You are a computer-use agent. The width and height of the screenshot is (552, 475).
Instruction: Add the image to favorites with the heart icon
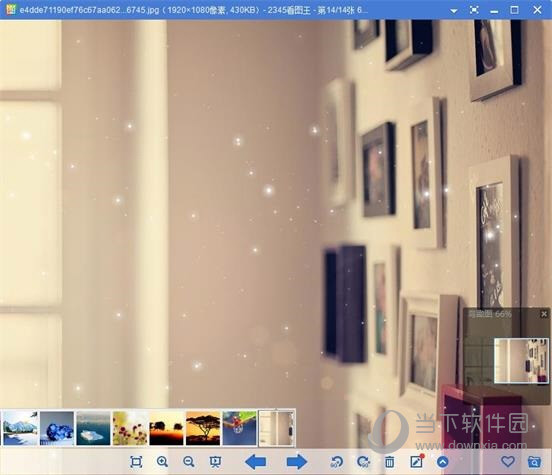[508, 461]
